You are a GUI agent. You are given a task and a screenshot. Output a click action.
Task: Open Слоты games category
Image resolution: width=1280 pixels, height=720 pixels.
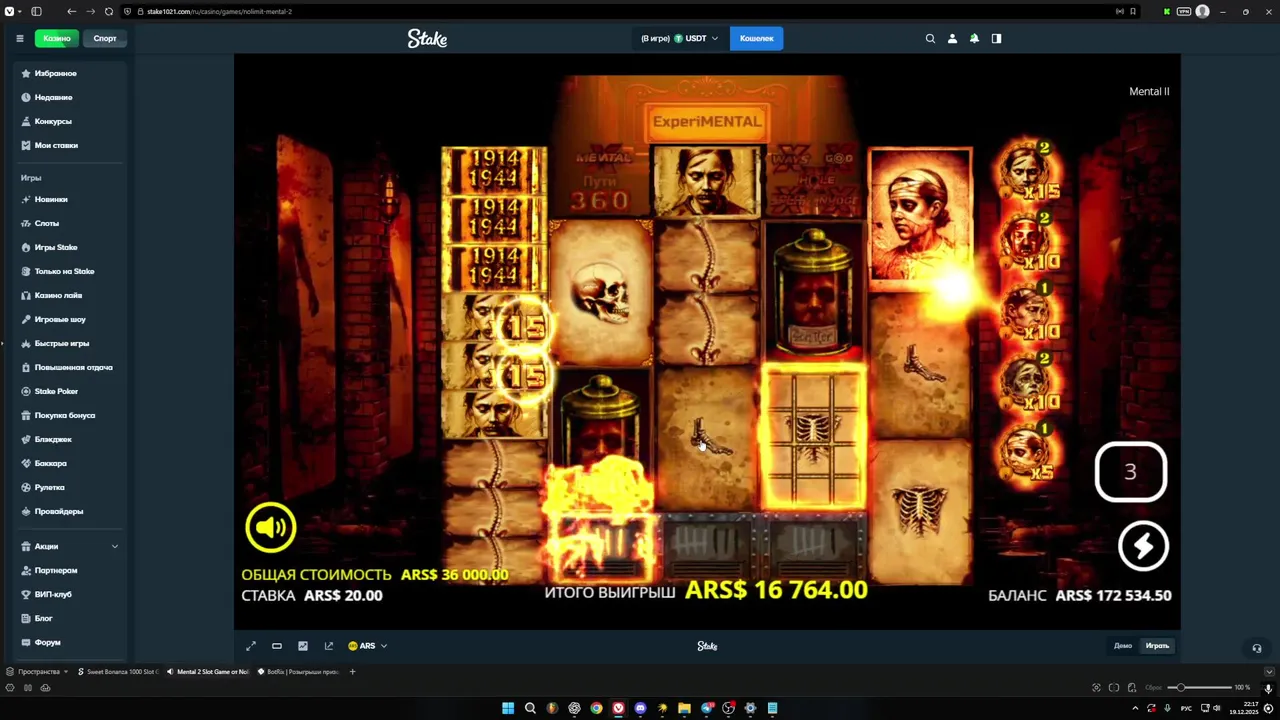tap(70, 223)
